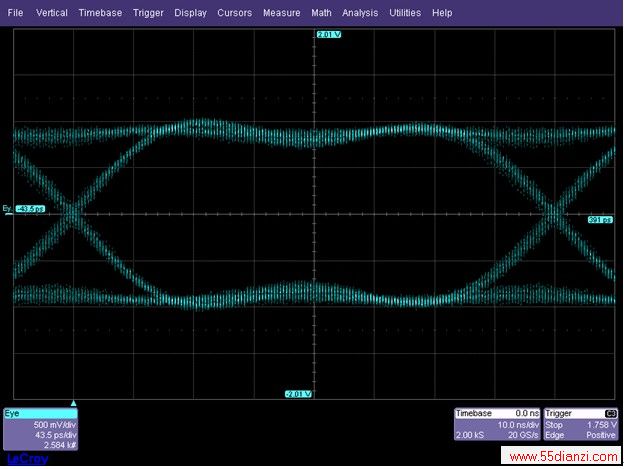Open the Cursors menu

[234, 13]
